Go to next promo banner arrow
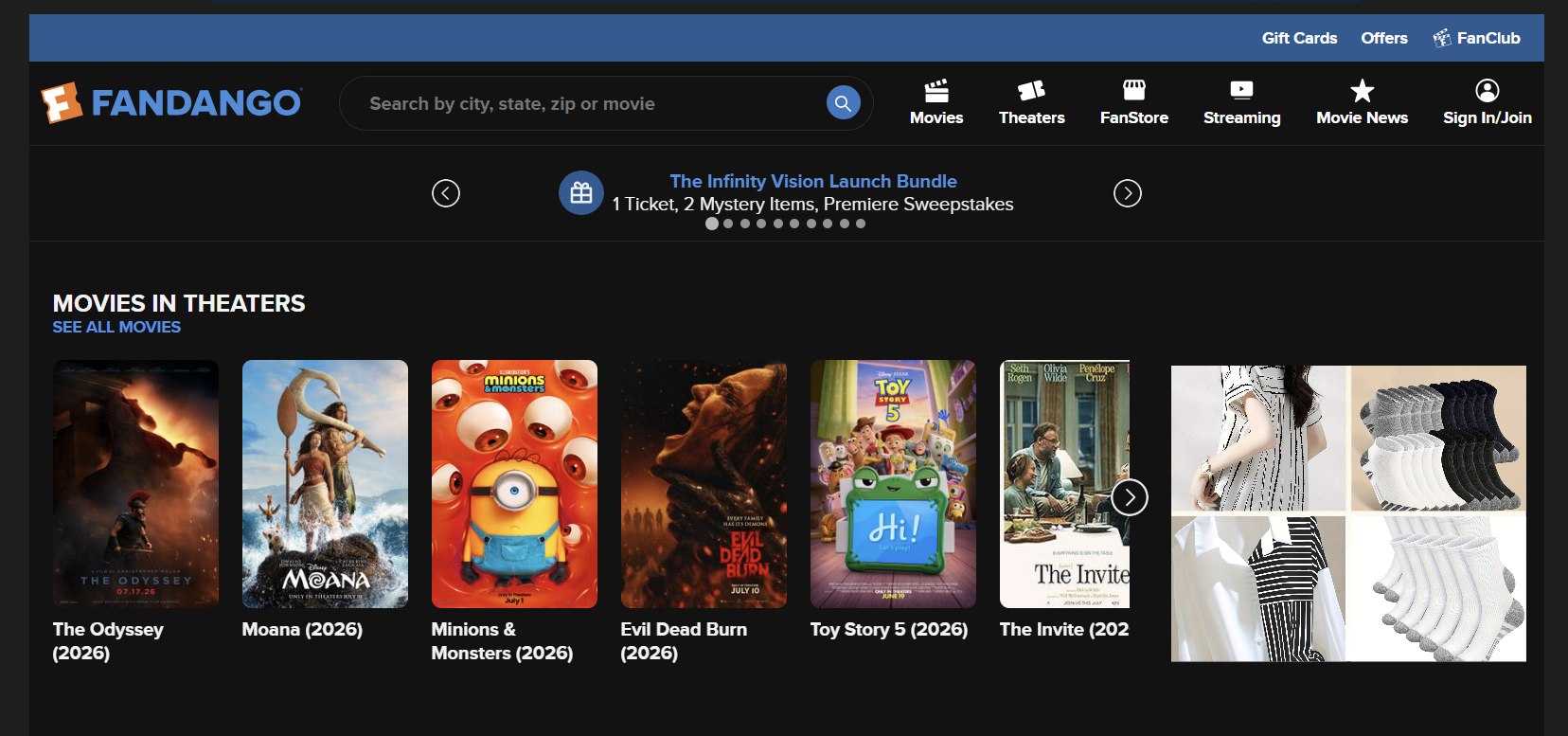The width and height of the screenshot is (1568, 736). click(1127, 193)
